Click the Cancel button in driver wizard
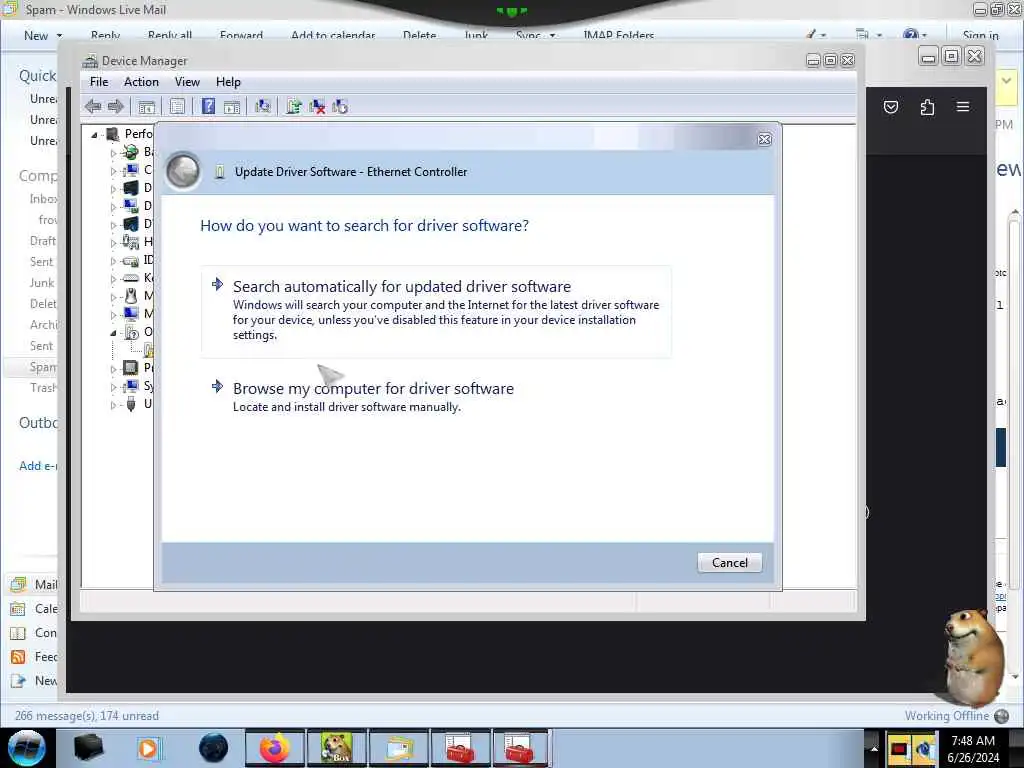1024x768 pixels. pos(729,563)
